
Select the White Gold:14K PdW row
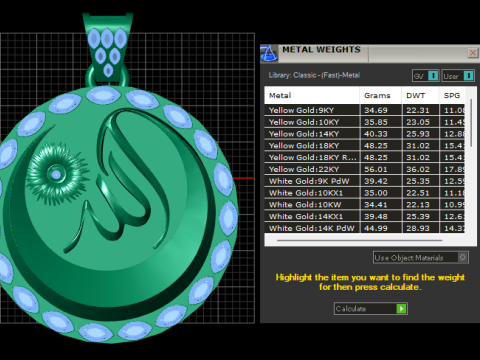[365, 228]
